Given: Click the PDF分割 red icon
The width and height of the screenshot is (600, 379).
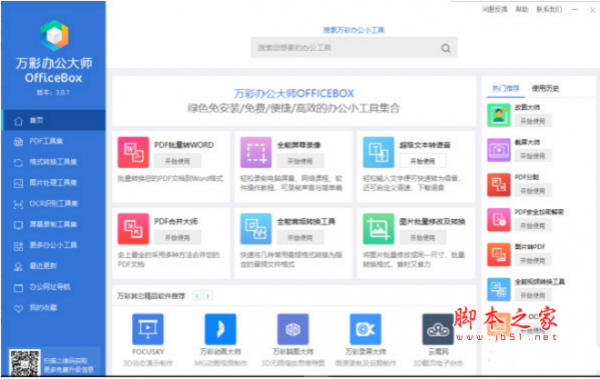Looking at the screenshot, I should pyautogui.click(x=499, y=185).
